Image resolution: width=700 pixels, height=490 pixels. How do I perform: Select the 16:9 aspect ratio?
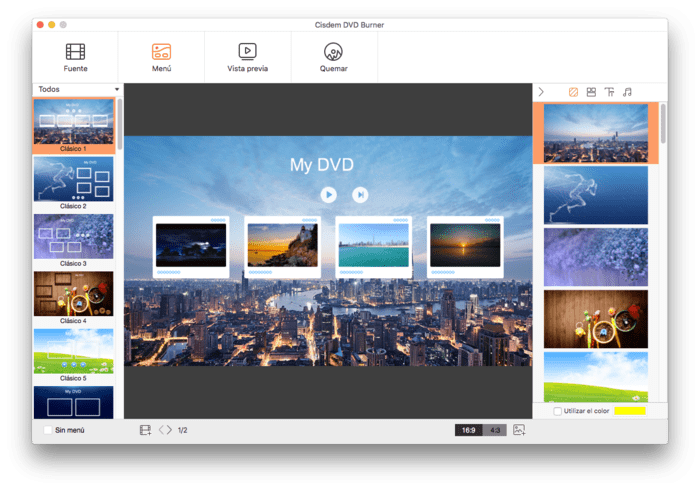(x=468, y=430)
